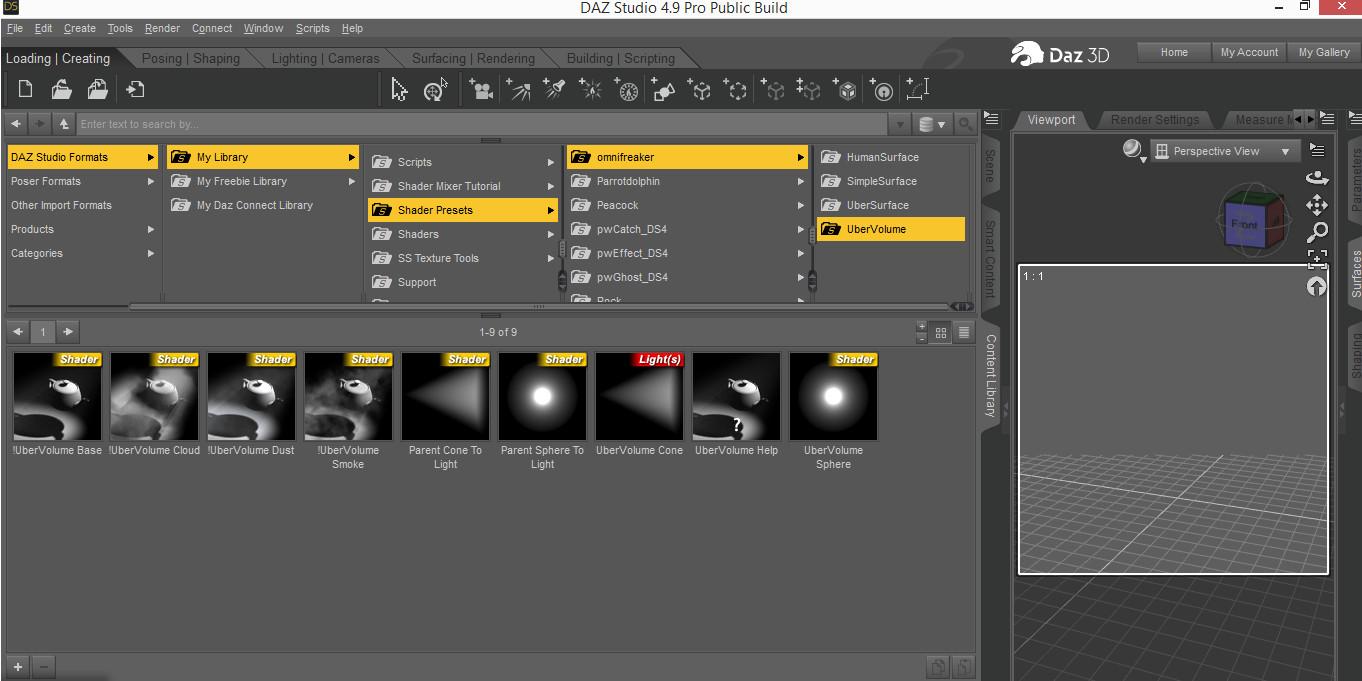Expand the Categories entry arrow

[x=151, y=253]
